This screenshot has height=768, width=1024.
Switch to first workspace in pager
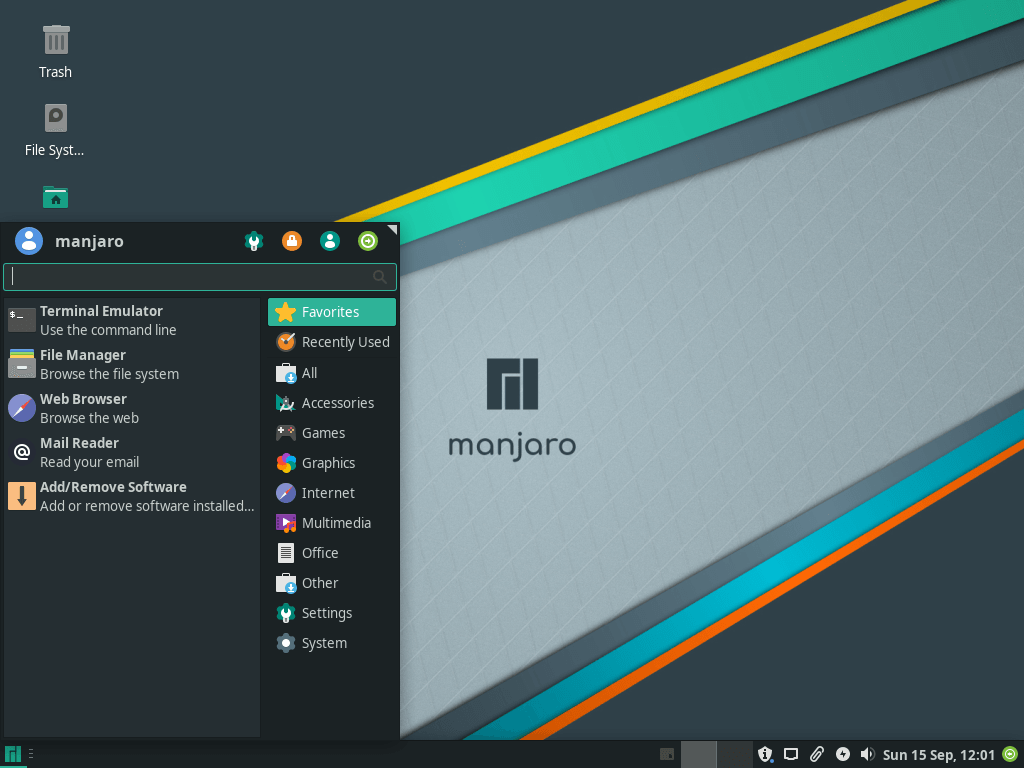pyautogui.click(x=699, y=754)
